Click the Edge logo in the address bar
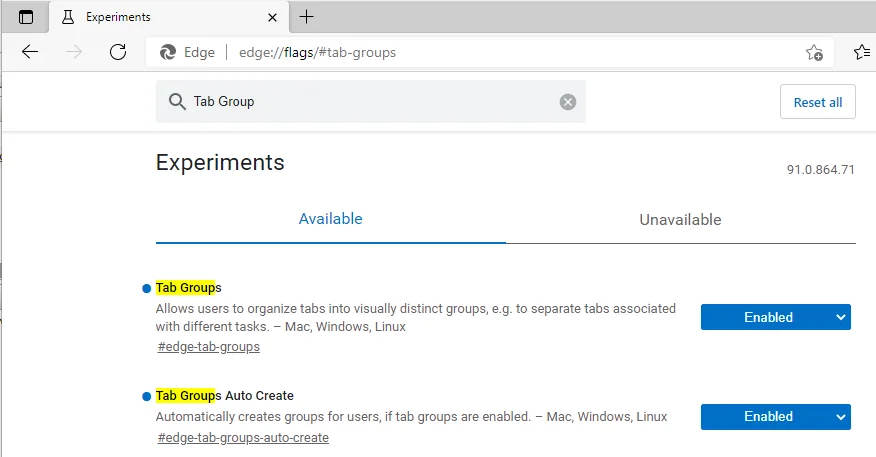The height and width of the screenshot is (457, 876). [x=168, y=52]
